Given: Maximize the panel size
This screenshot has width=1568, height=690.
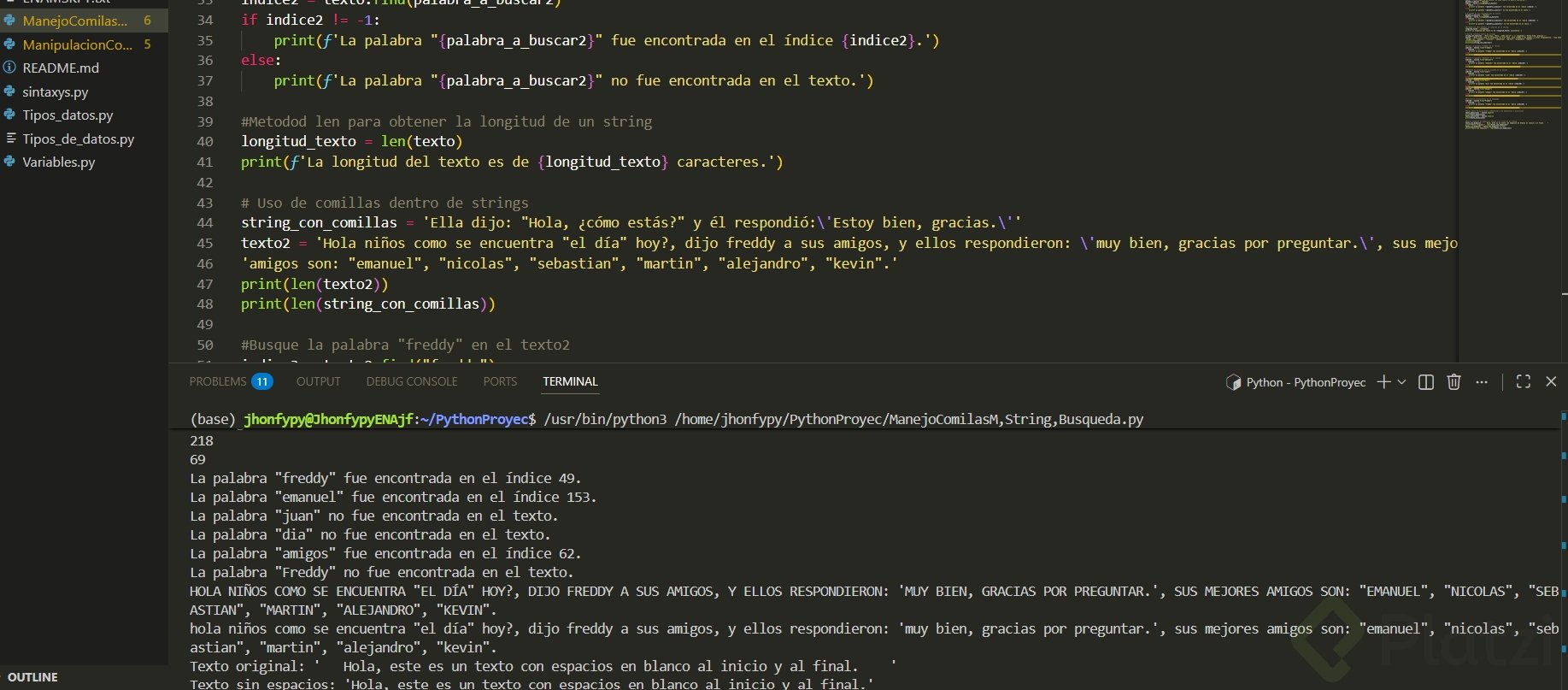Looking at the screenshot, I should 1524,382.
